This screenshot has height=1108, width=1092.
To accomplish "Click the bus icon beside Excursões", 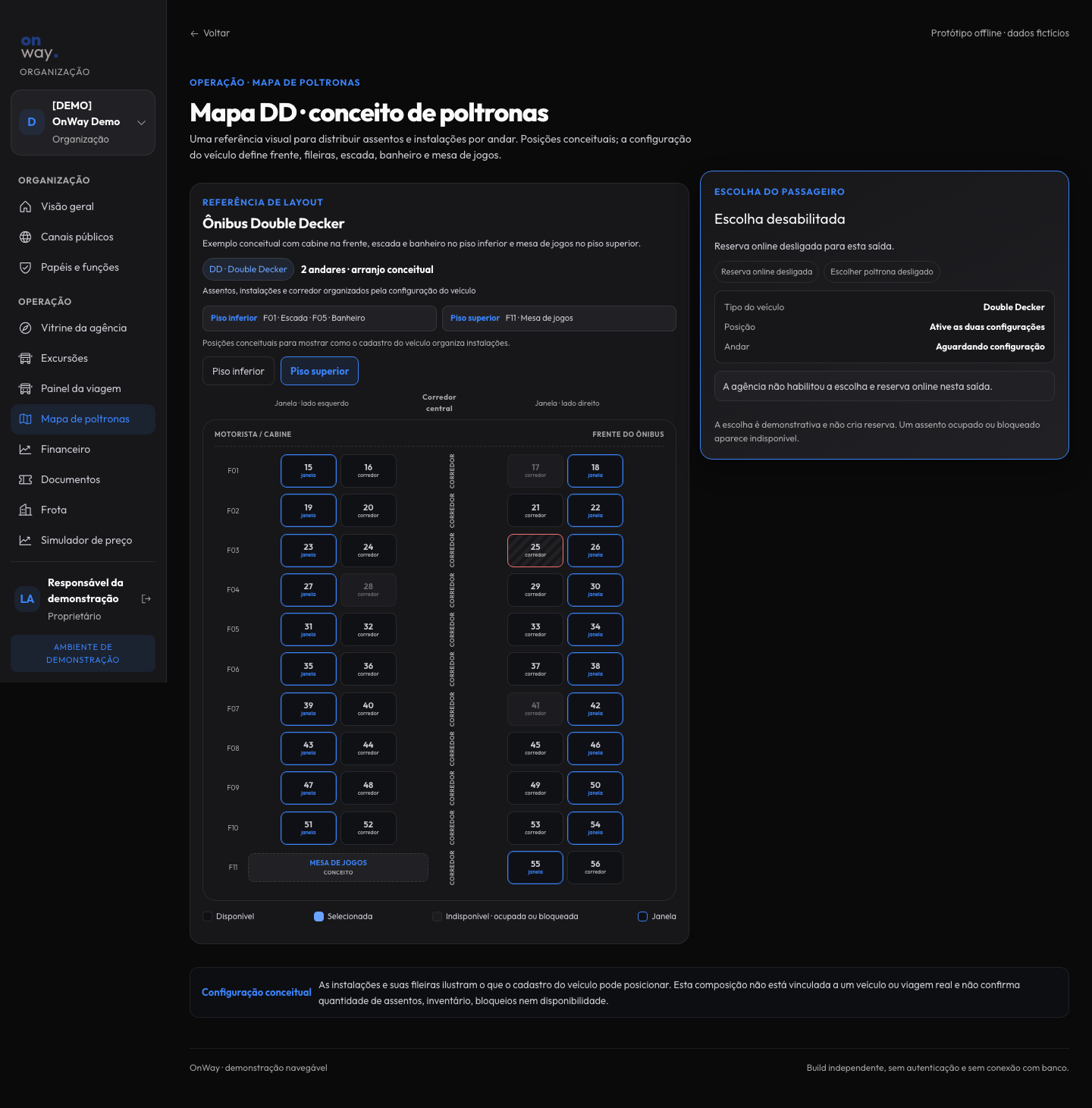I will click(25, 358).
